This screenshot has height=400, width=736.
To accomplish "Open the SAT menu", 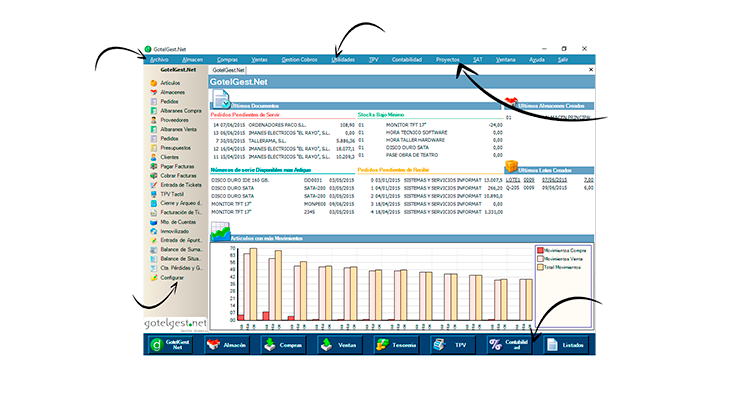I will pos(478,60).
